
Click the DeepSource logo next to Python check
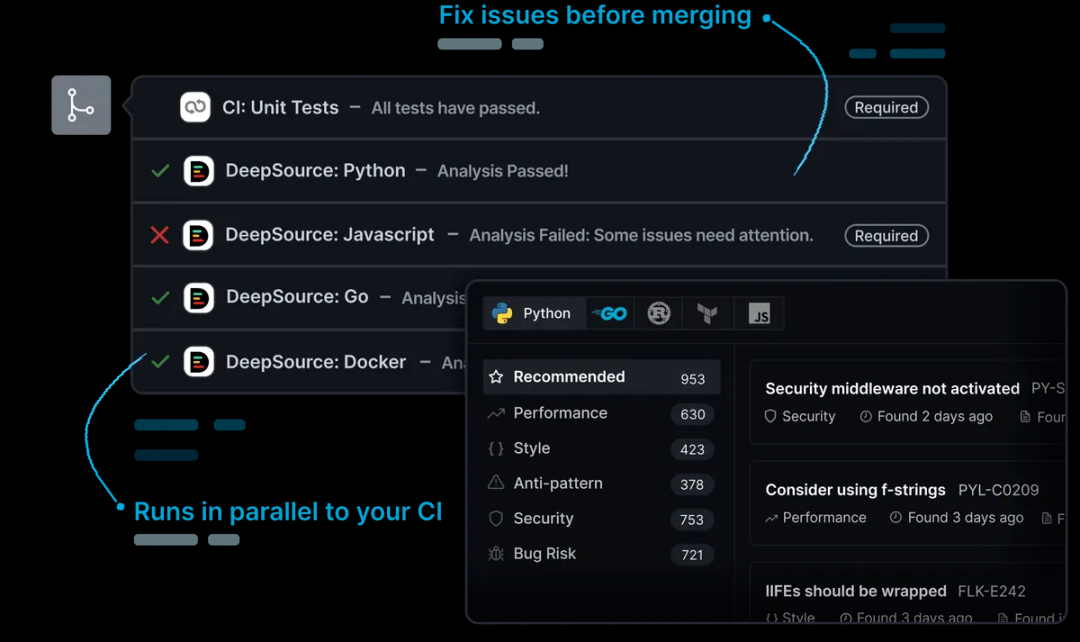[198, 170]
